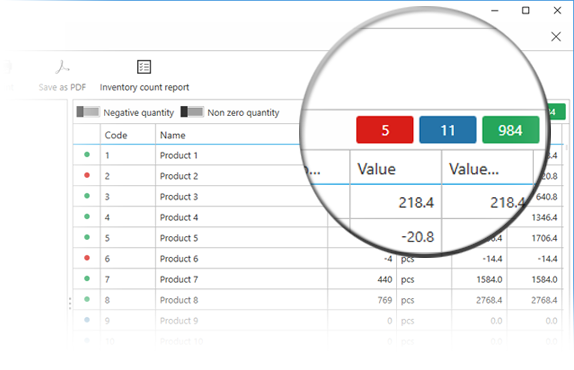This screenshot has height=370, width=574.
Task: Select the Product 9 row name
Action: click(179, 321)
